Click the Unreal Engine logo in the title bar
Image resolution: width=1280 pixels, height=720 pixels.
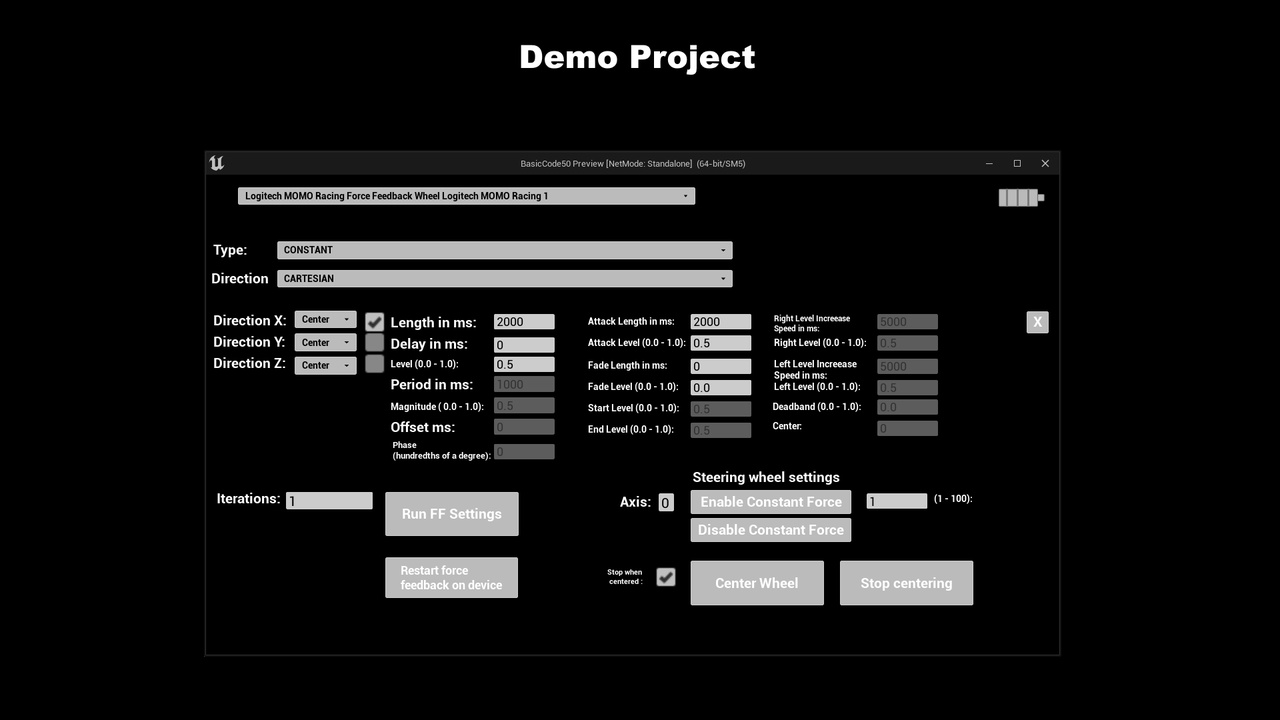(x=216, y=162)
